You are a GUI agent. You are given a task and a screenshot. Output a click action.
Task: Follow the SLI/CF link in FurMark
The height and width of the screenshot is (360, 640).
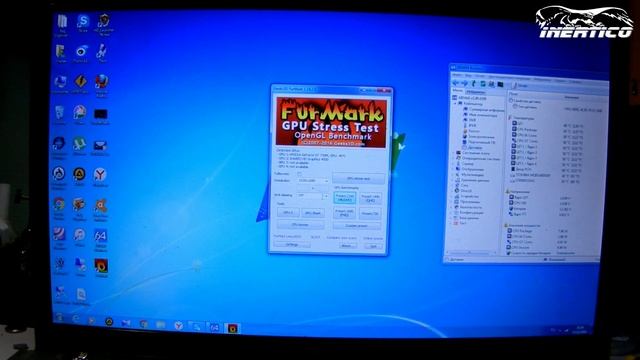click(315, 237)
